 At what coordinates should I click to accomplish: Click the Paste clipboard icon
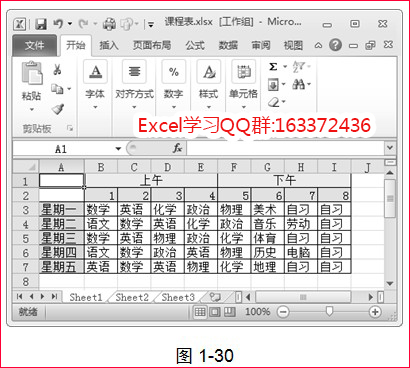point(32,72)
